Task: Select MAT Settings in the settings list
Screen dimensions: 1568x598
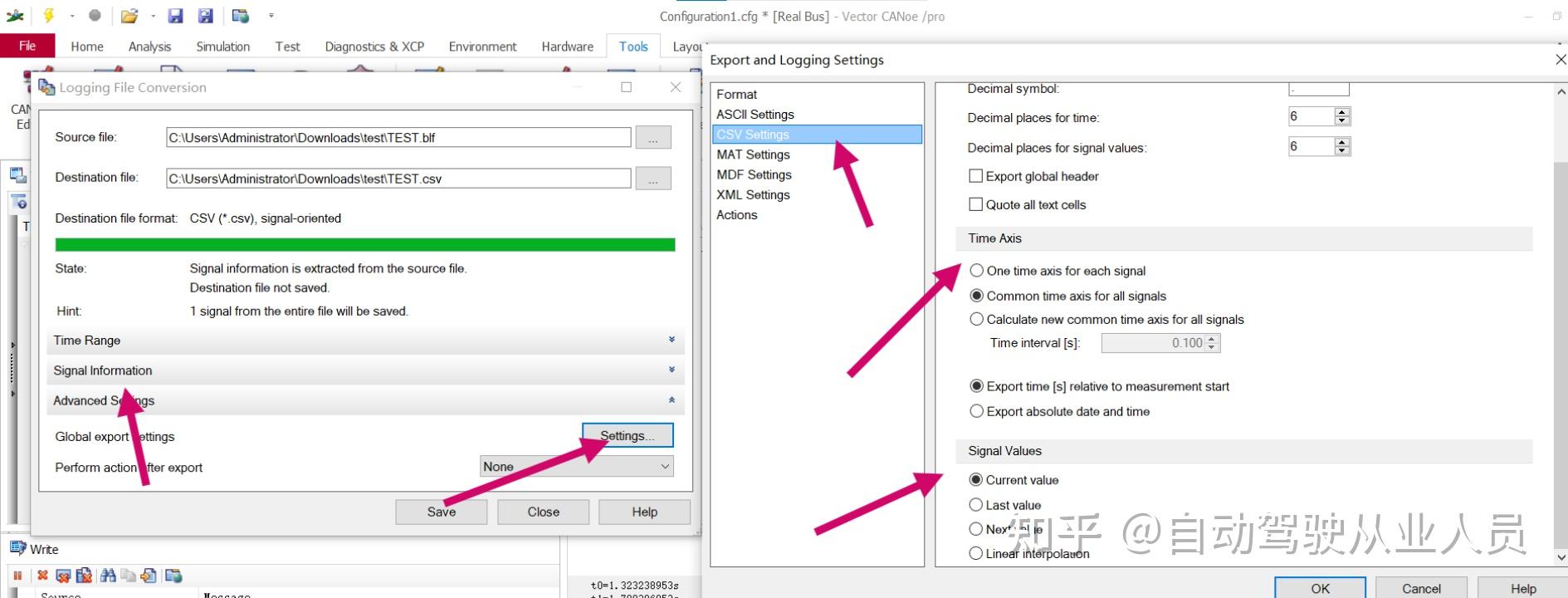Action: [754, 154]
